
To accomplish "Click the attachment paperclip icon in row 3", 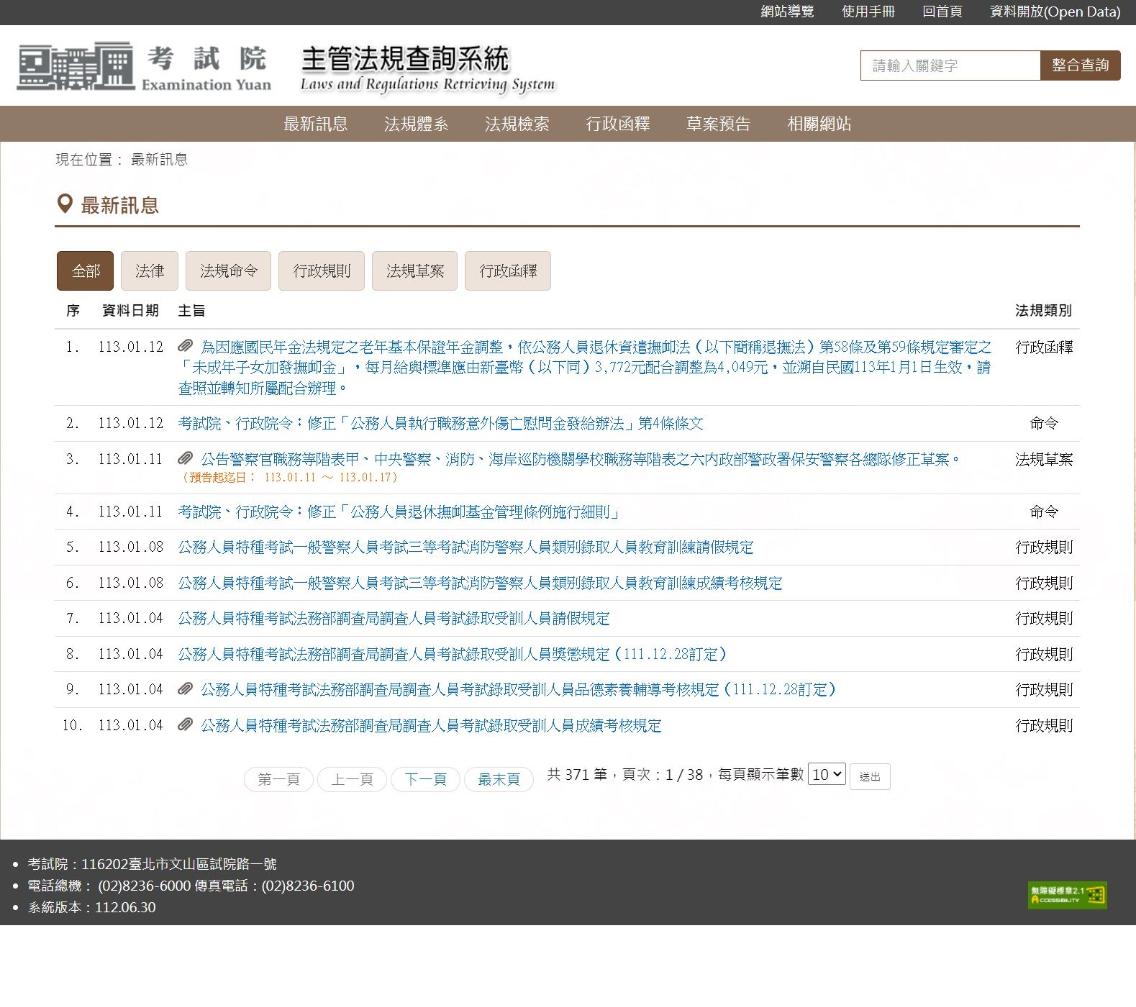I will (186, 459).
